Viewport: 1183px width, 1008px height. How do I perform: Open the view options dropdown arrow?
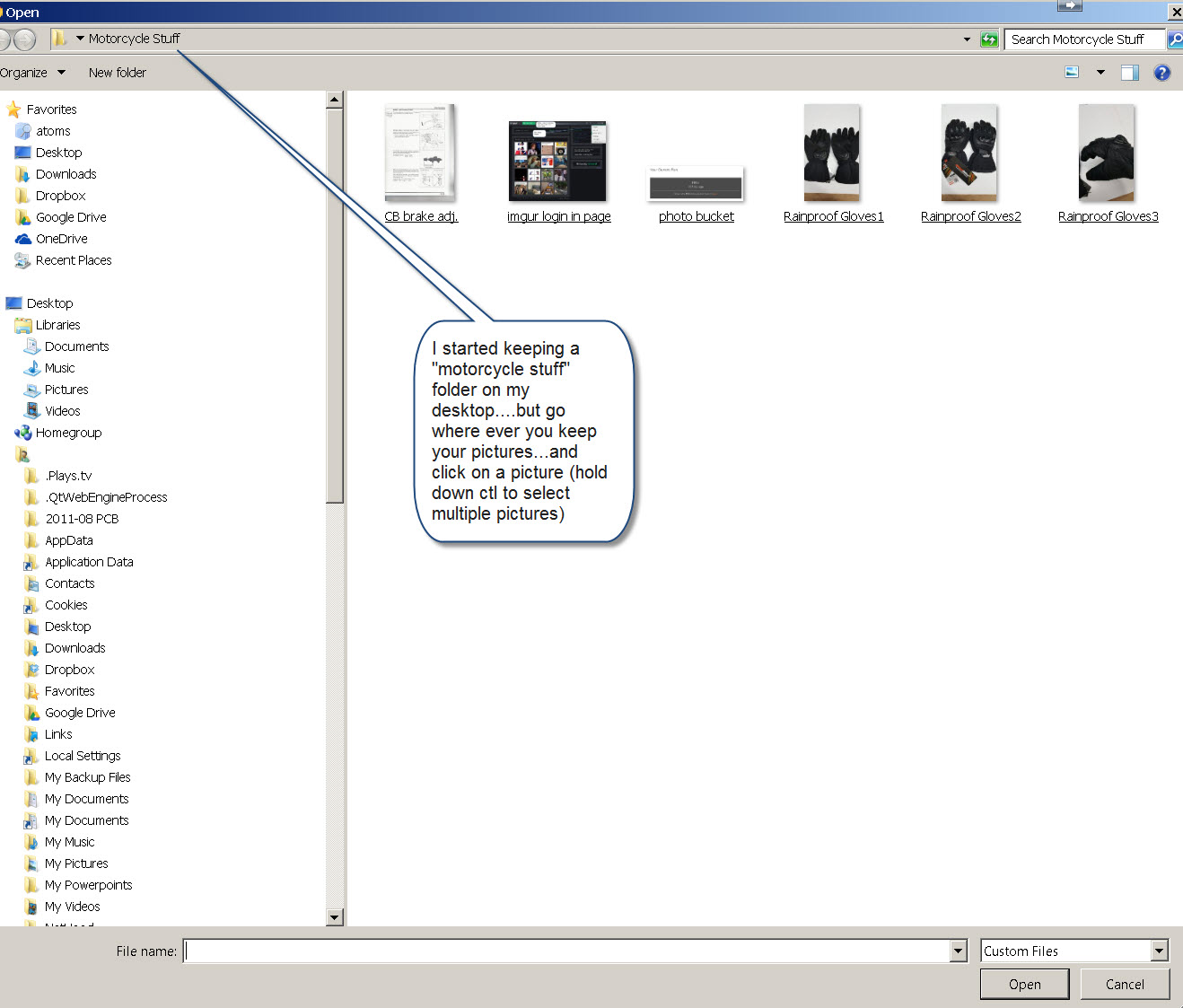click(x=1100, y=73)
